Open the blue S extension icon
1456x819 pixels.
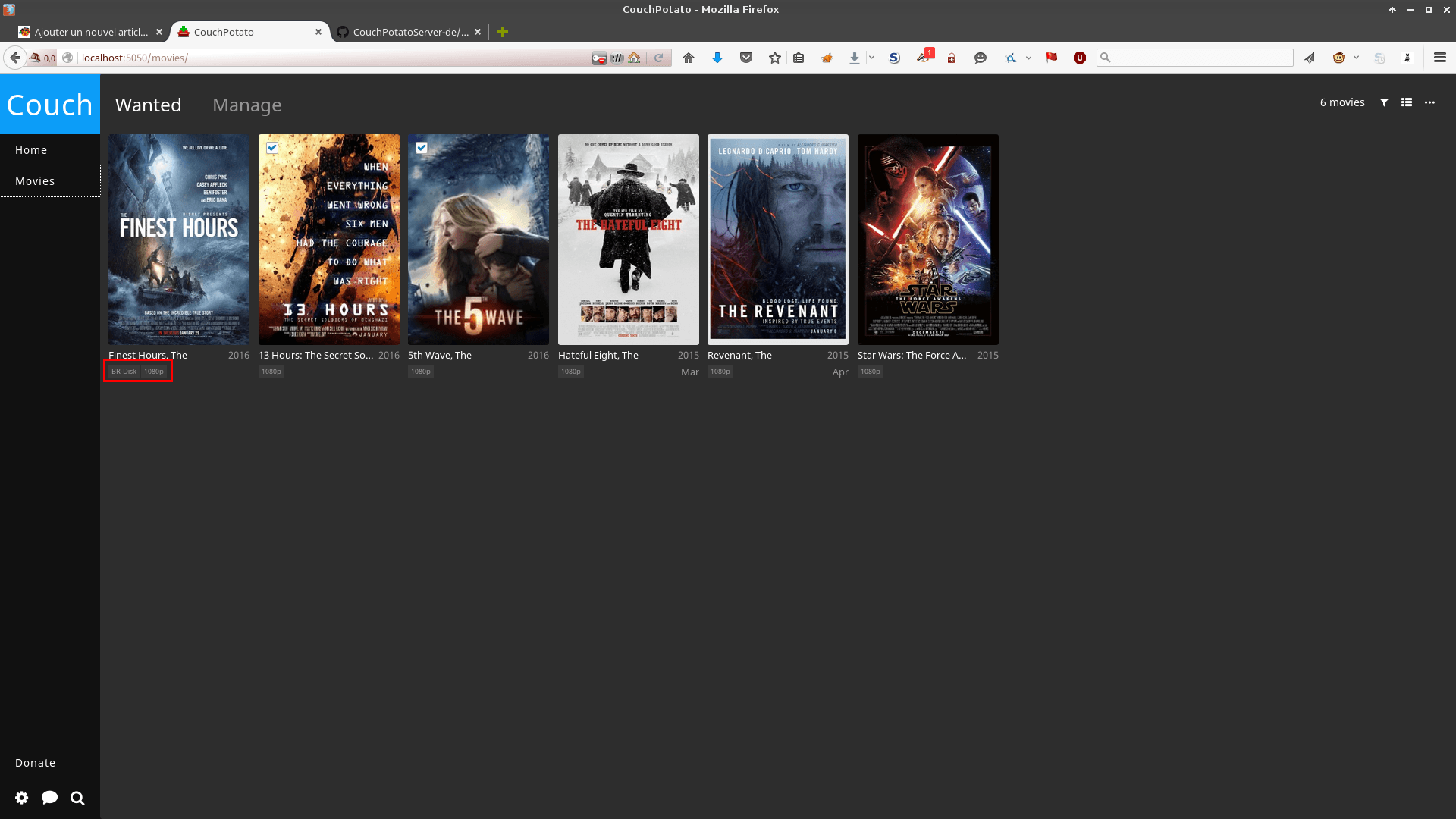click(895, 58)
